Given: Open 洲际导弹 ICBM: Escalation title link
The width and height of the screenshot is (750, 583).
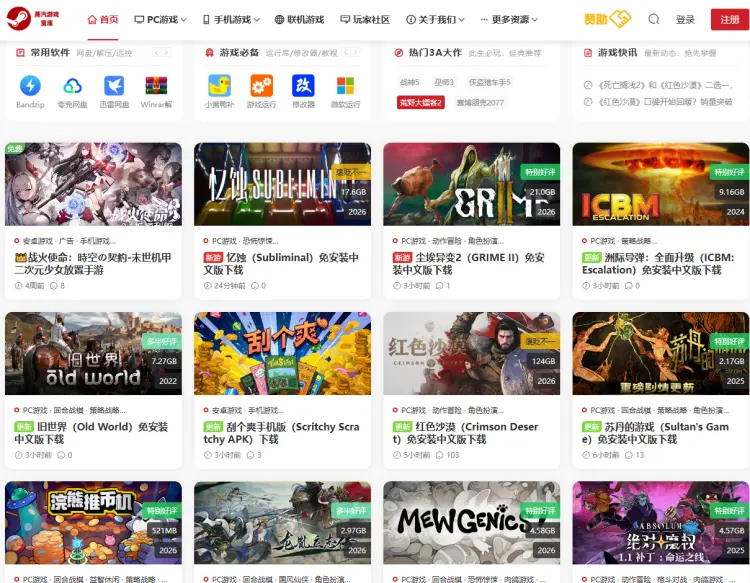Looking at the screenshot, I should click(658, 264).
